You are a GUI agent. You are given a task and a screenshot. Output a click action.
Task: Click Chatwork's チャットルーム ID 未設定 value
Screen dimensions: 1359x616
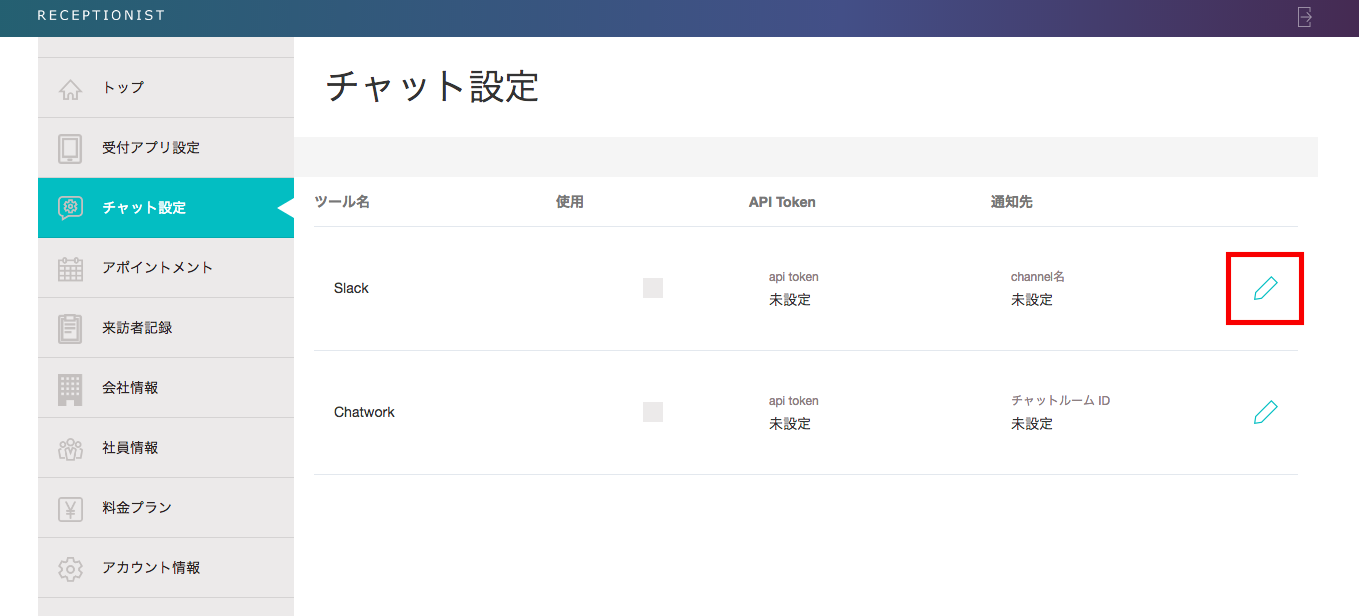(x=1031, y=424)
